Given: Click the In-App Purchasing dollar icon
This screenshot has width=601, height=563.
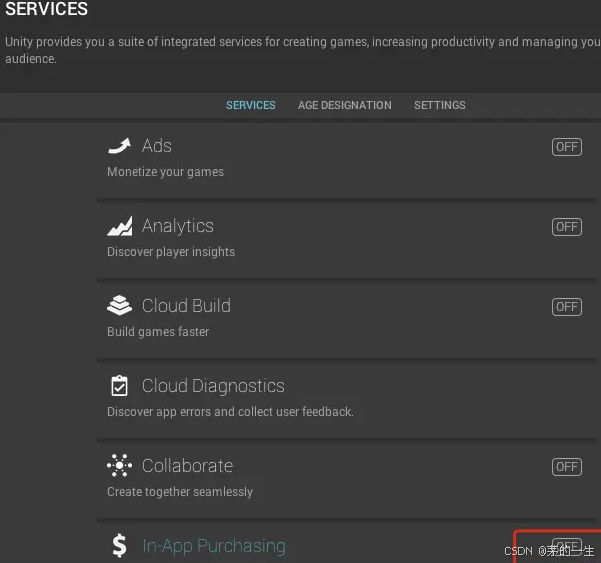Looking at the screenshot, I should click(119, 545).
